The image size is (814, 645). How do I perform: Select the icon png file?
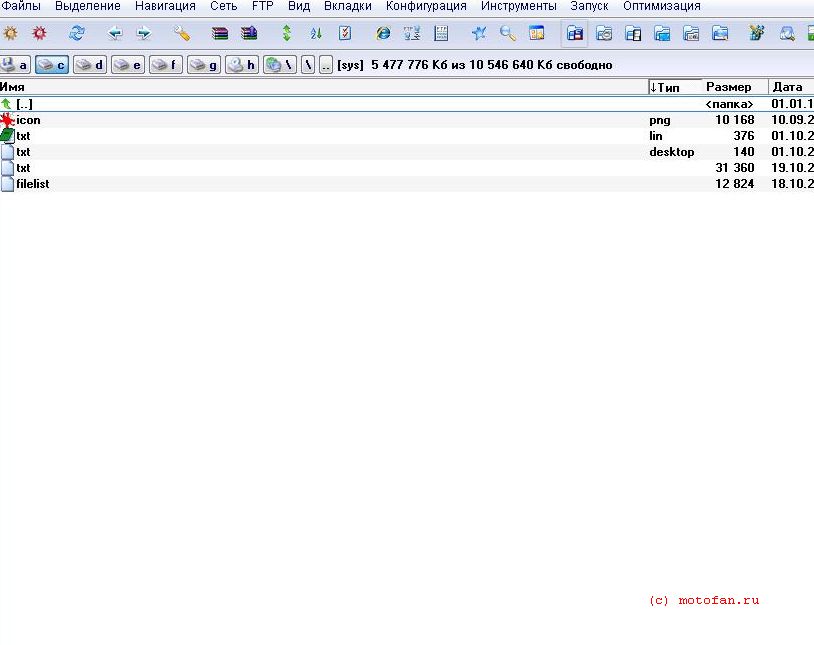click(x=407, y=120)
